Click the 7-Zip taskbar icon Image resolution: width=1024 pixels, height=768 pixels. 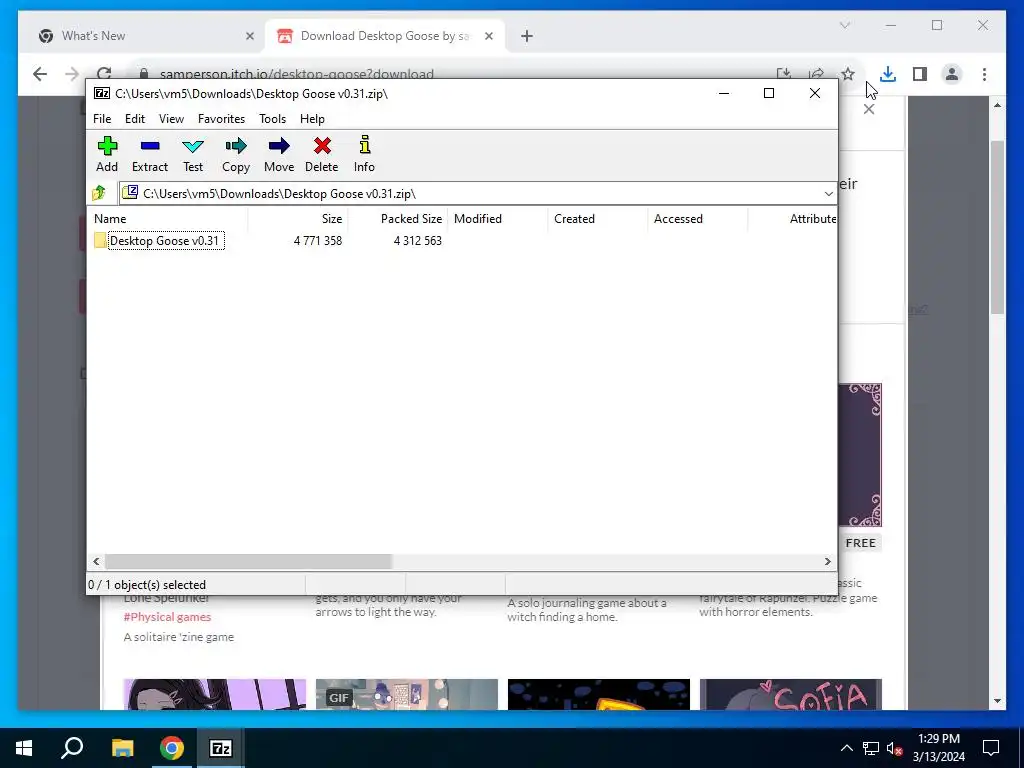click(220, 748)
